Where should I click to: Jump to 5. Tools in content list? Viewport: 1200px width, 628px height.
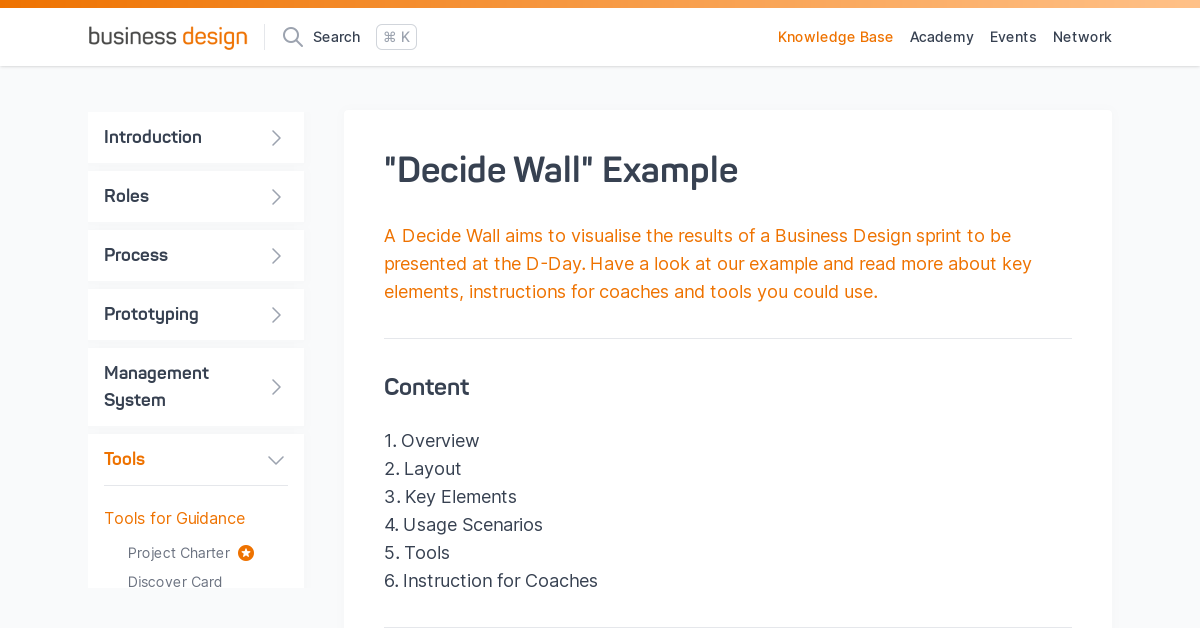[x=417, y=553]
